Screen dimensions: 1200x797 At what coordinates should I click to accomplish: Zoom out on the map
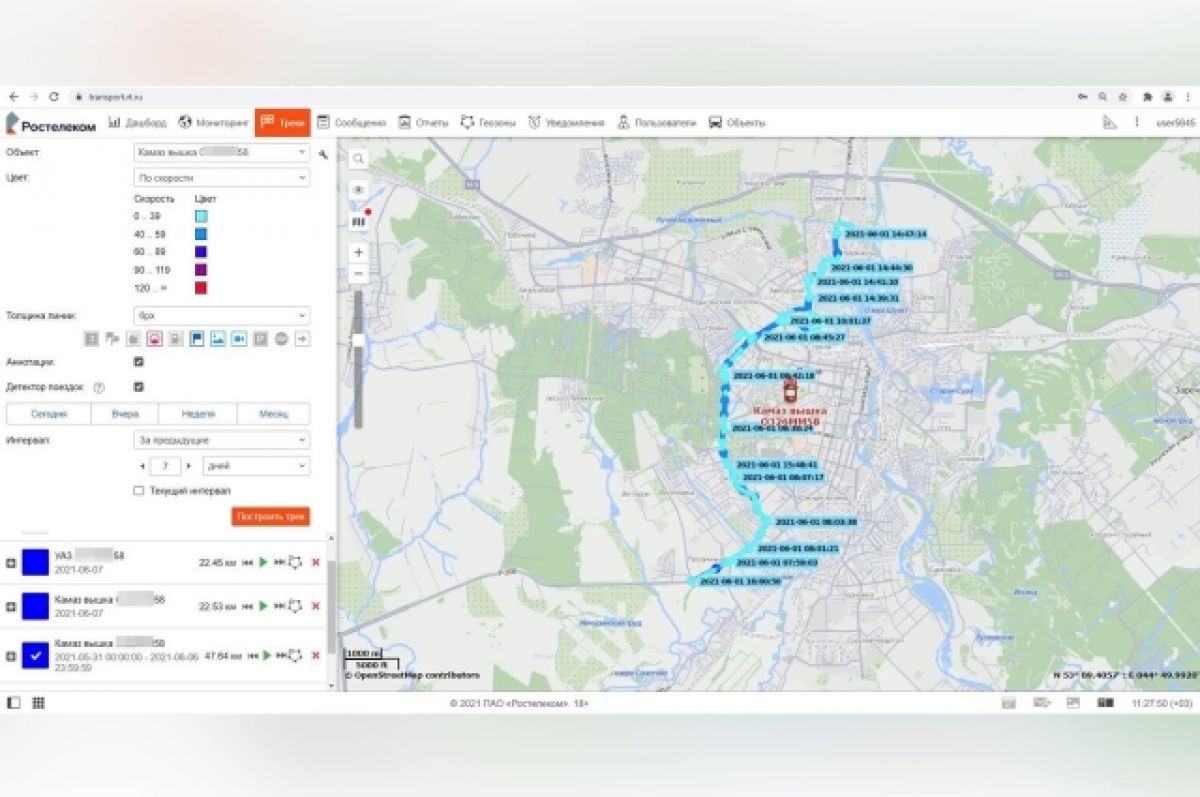(358, 273)
